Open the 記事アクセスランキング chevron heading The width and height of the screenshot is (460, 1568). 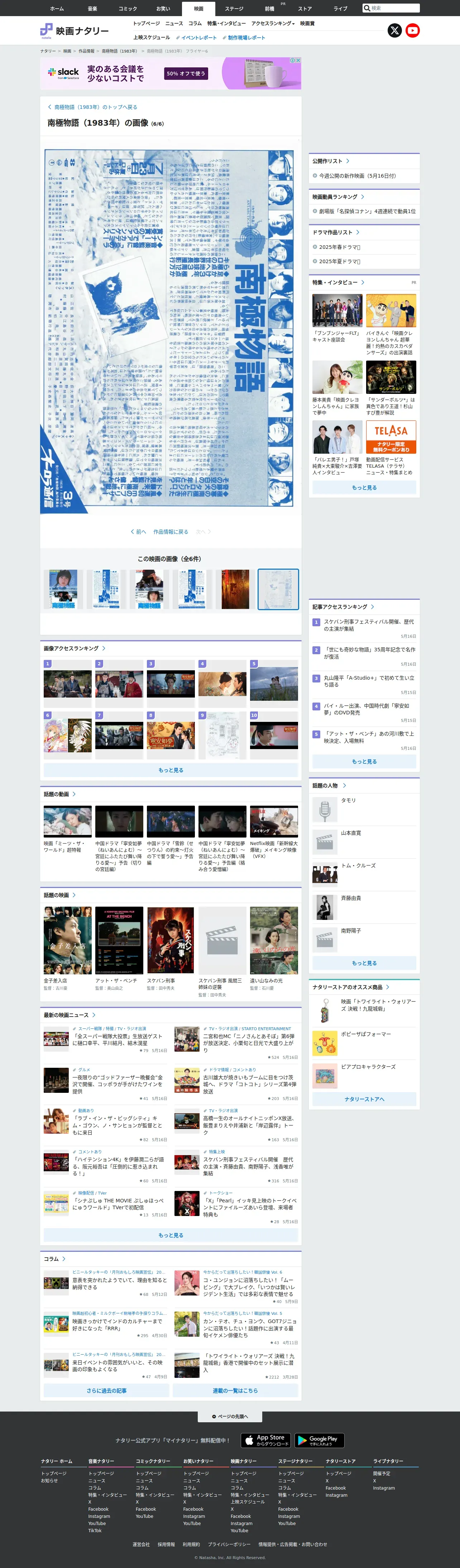click(x=343, y=607)
